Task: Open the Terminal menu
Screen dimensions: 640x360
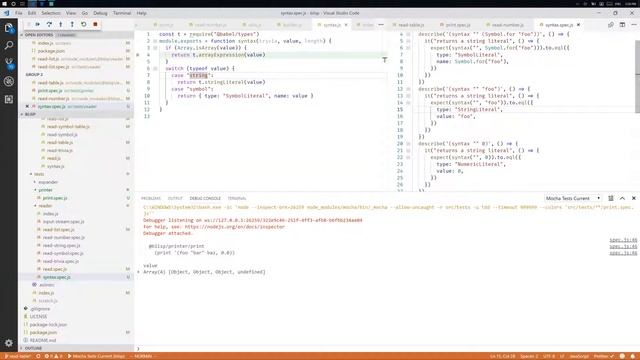Action: [x=122, y=13]
